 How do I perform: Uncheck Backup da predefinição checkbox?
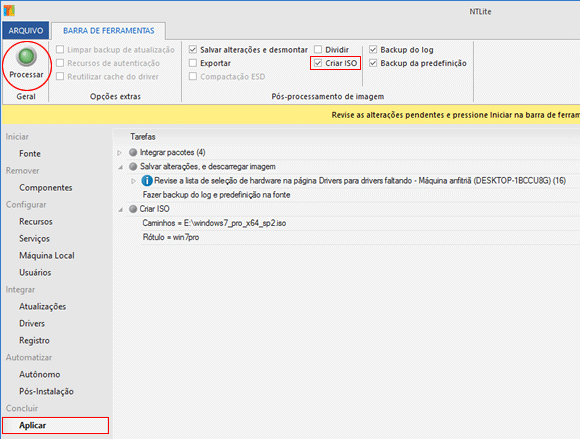pos(373,63)
